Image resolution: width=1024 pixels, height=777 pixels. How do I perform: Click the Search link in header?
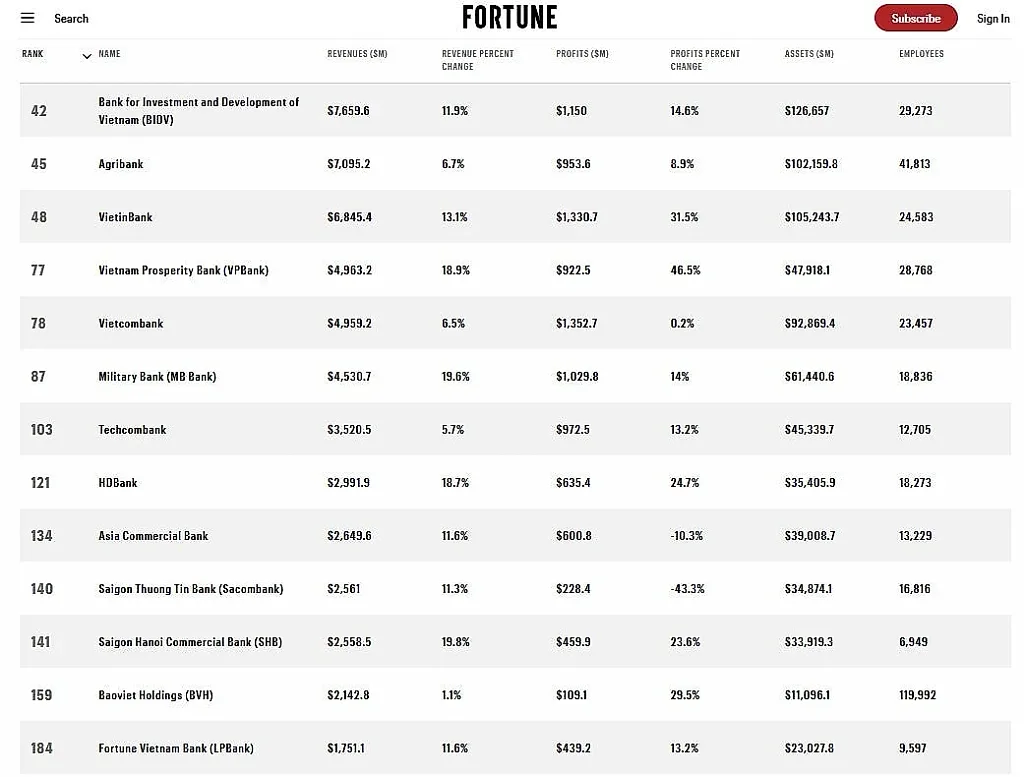pyautogui.click(x=71, y=18)
